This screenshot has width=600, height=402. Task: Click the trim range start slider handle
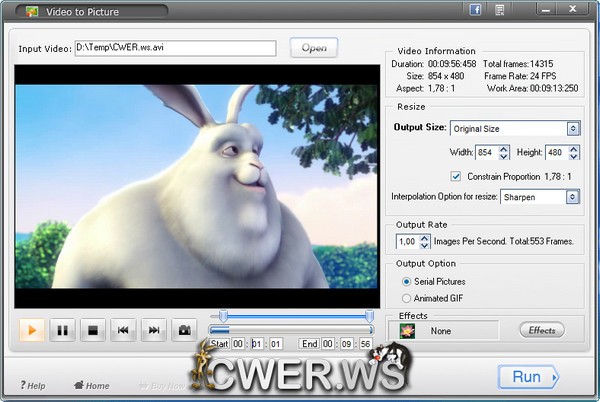point(224,316)
